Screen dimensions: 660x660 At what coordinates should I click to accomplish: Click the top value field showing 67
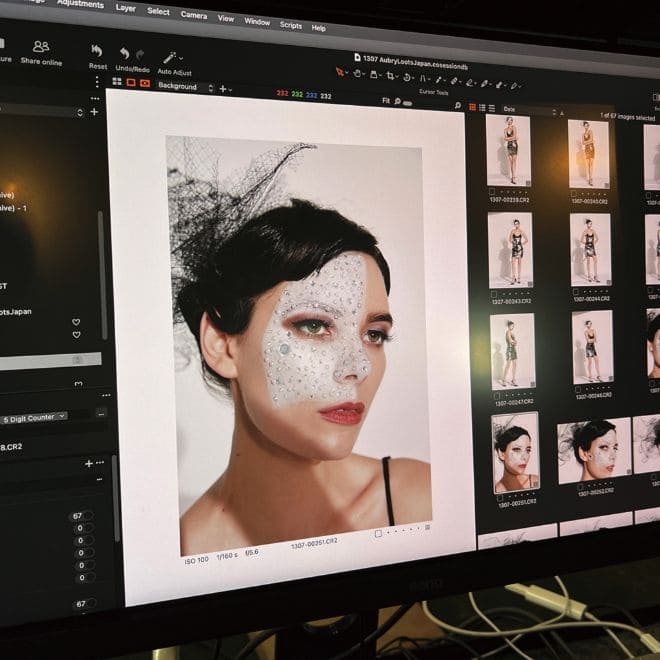coord(82,516)
